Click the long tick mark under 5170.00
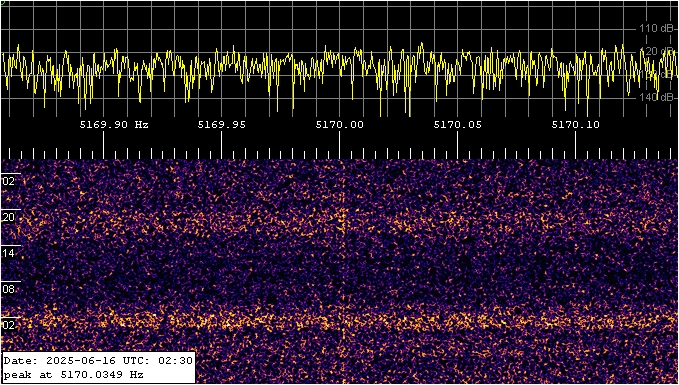 [340, 145]
